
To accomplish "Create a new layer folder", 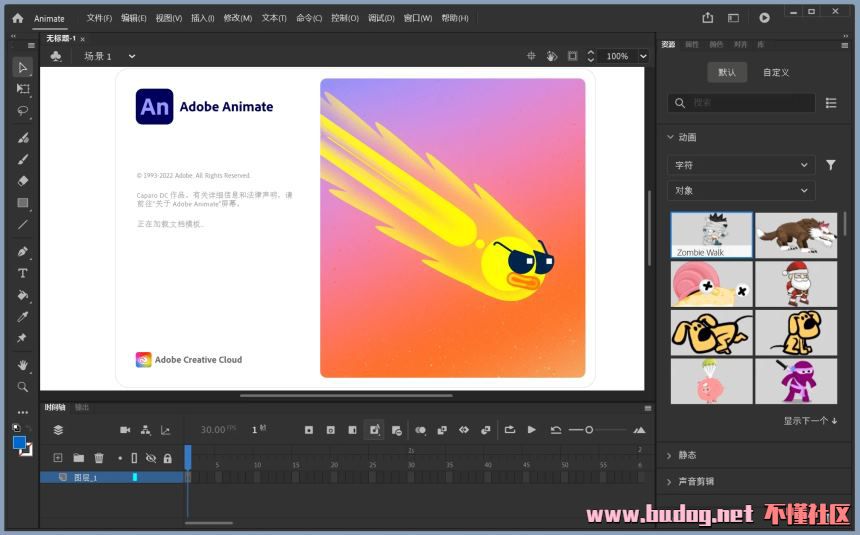I will coord(79,458).
